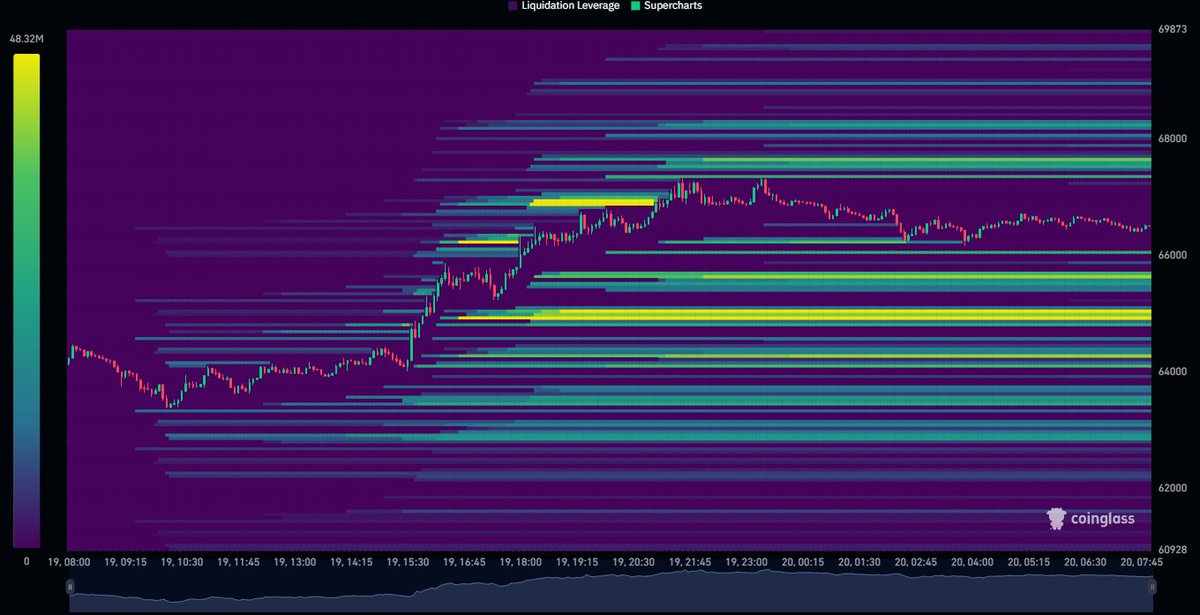Image resolution: width=1200 pixels, height=615 pixels.
Task: Toggle the Liquidation Leverage legend series
Action: pyautogui.click(x=563, y=6)
